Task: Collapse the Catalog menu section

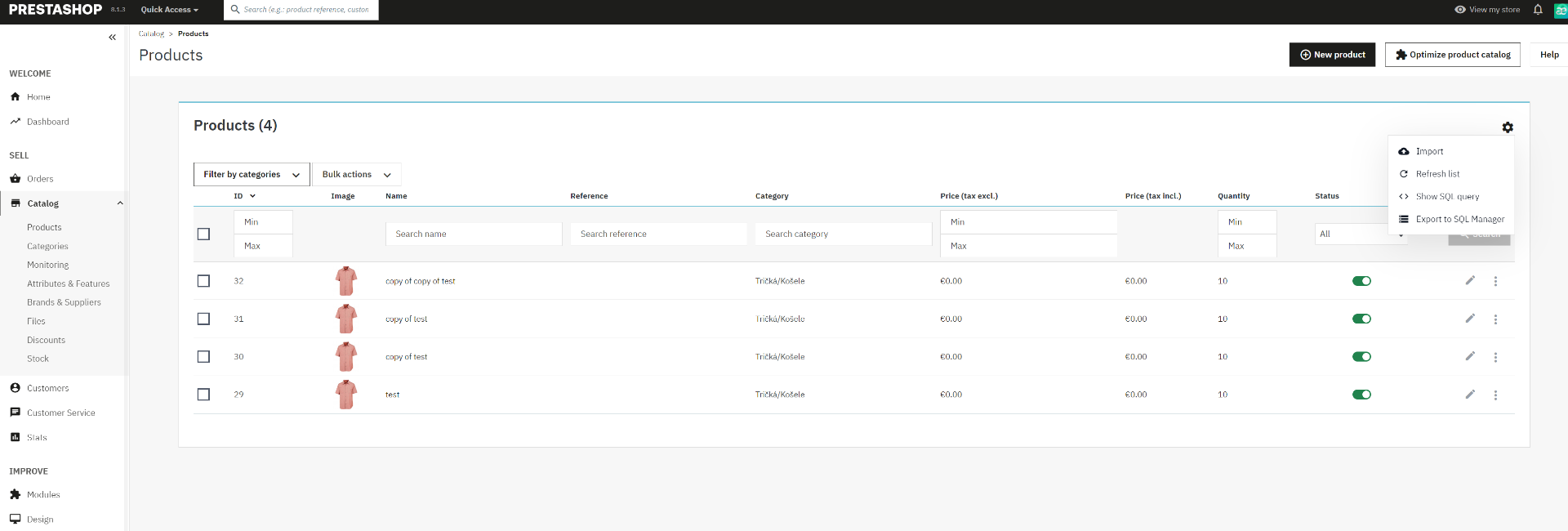Action: 120,203
